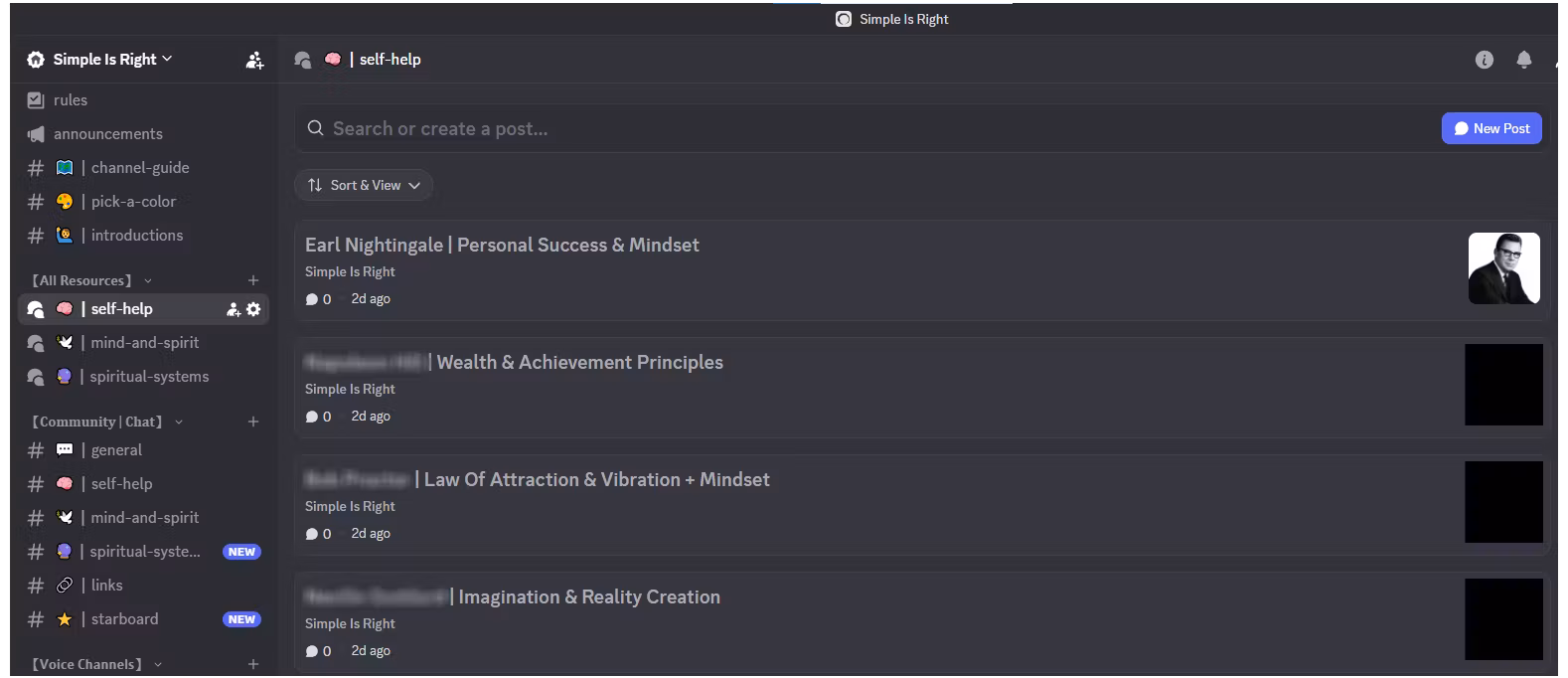
Task: Open the Simple Is Right server dropdown
Action: tap(99, 60)
